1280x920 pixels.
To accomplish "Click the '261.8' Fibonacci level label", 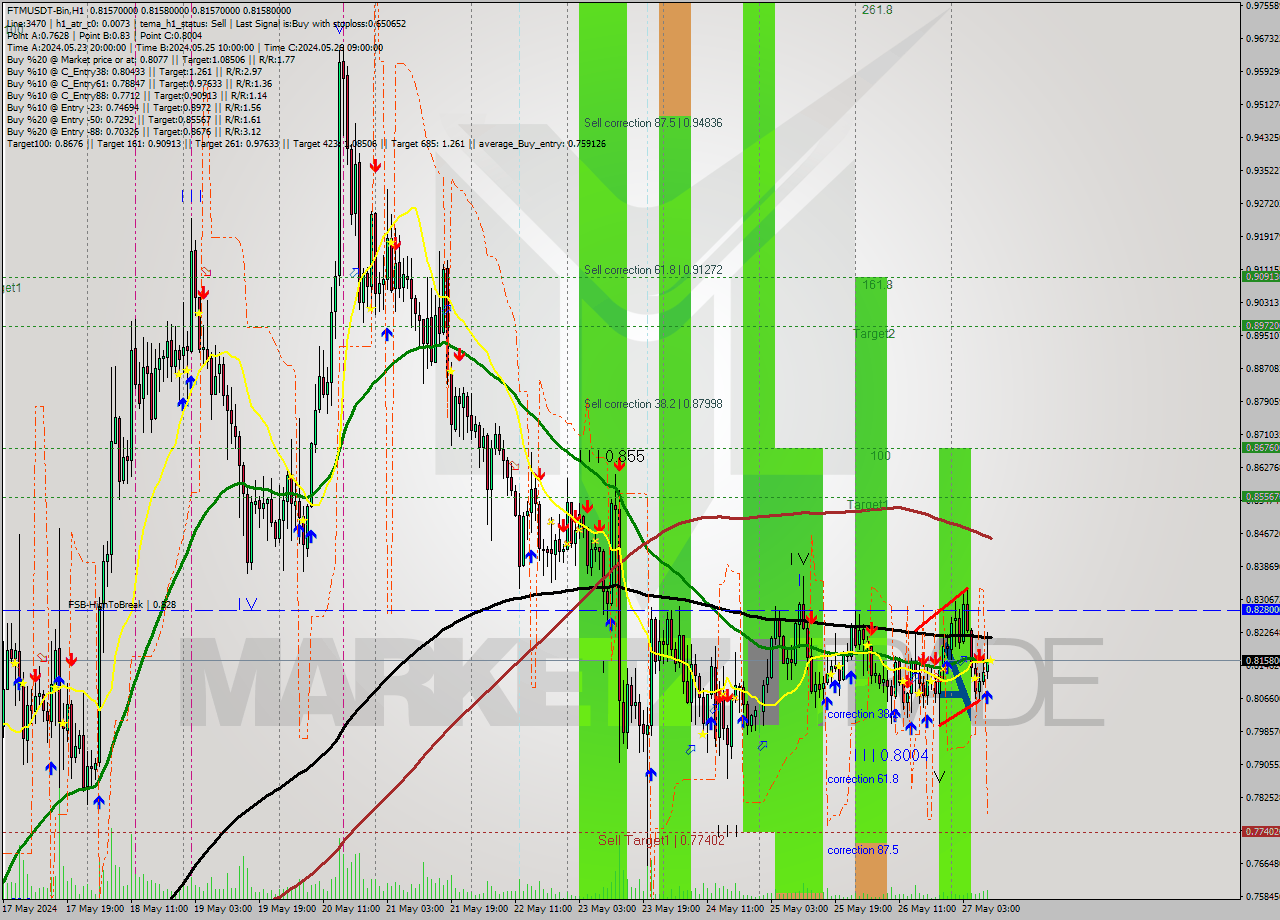I will coord(877,10).
